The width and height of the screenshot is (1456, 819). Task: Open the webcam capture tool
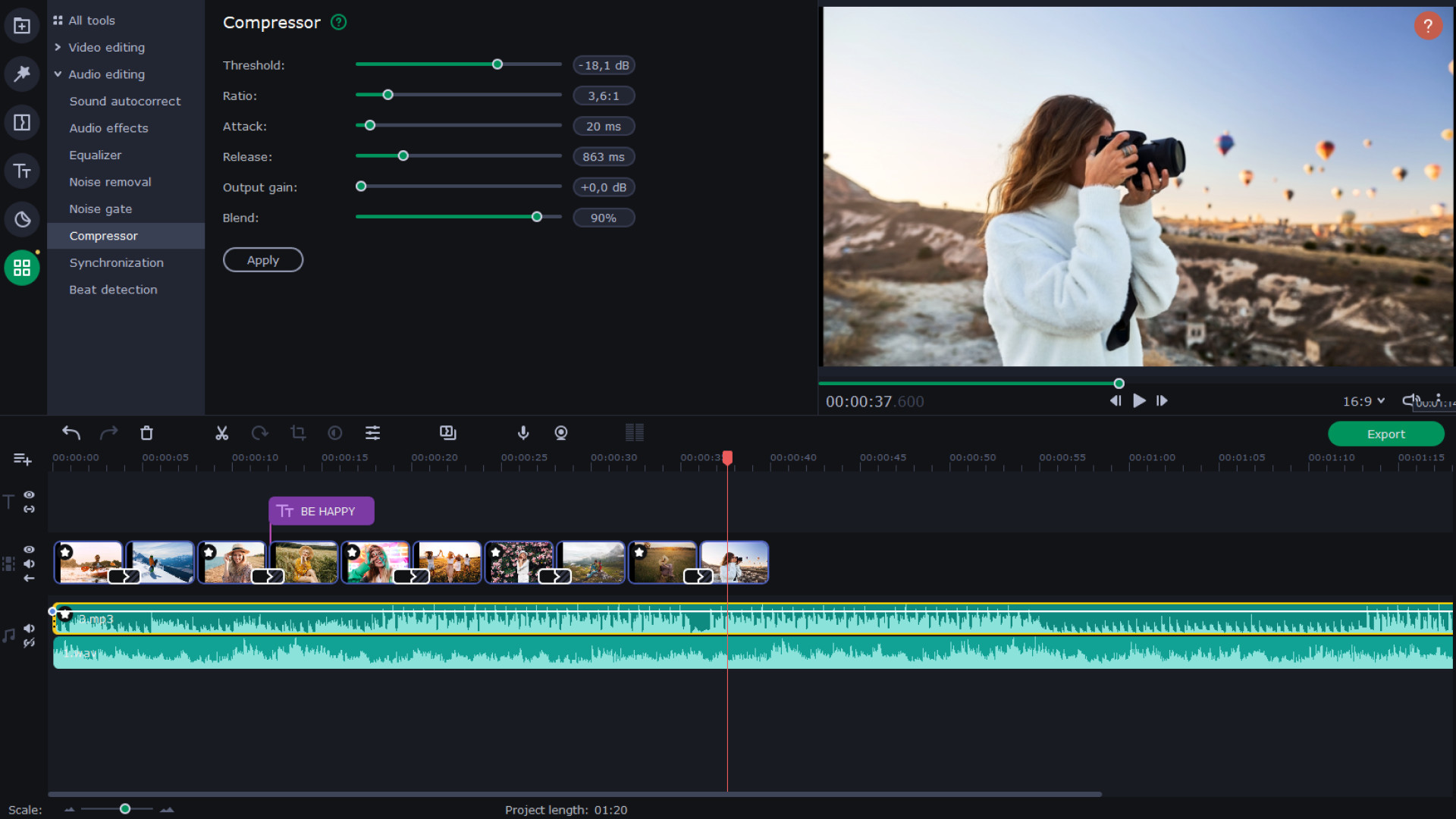561,433
